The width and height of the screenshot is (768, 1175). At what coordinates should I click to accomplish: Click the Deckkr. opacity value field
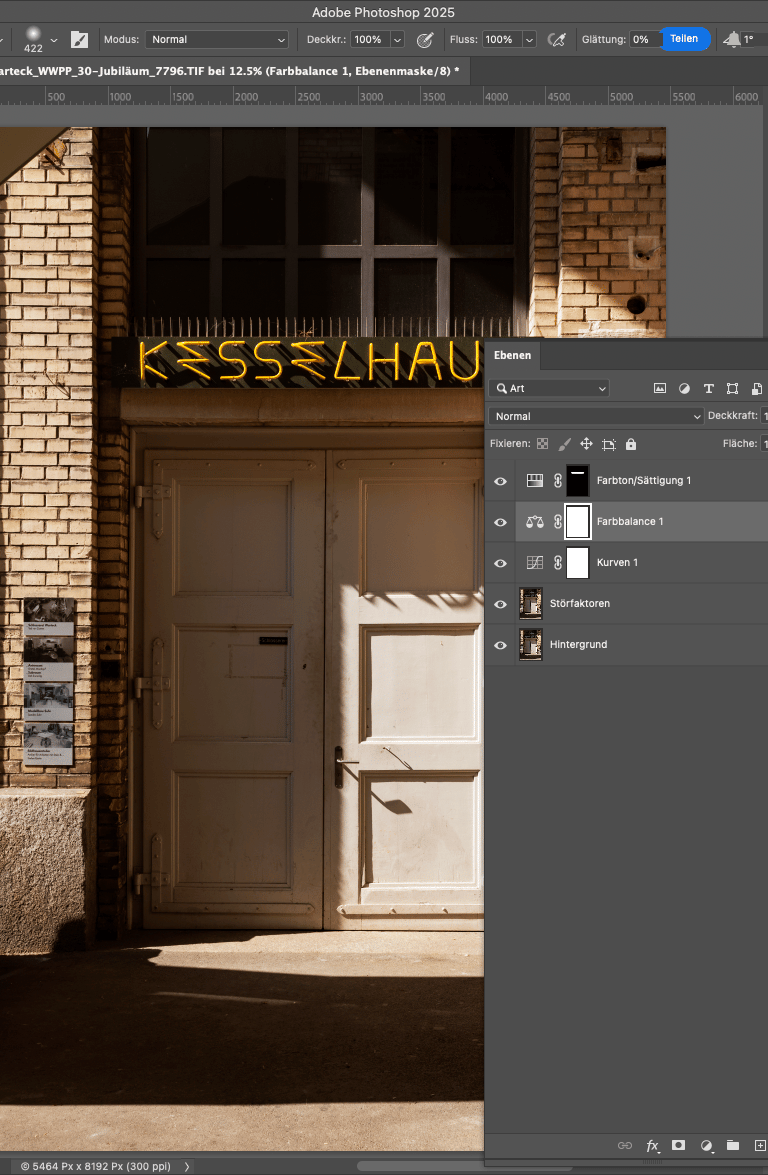point(369,40)
